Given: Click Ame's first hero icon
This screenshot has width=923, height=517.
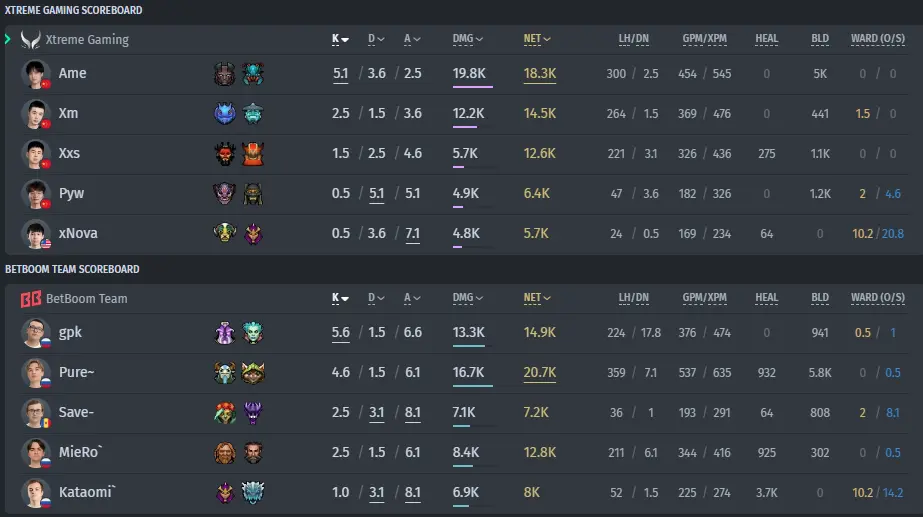Looking at the screenshot, I should click(x=224, y=74).
